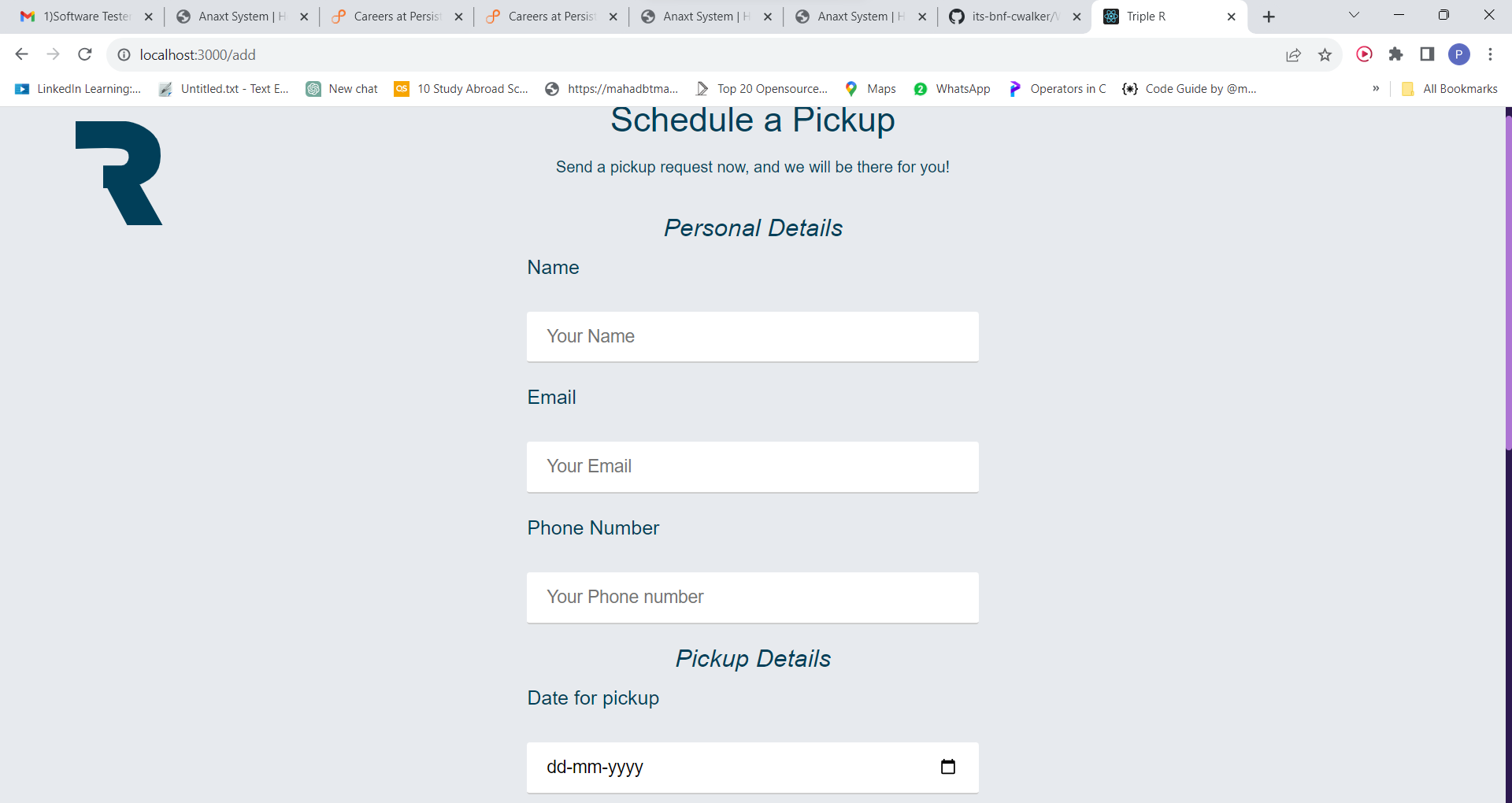Click the red media extension icon
Image resolution: width=1512 pixels, height=803 pixels.
point(1364,54)
